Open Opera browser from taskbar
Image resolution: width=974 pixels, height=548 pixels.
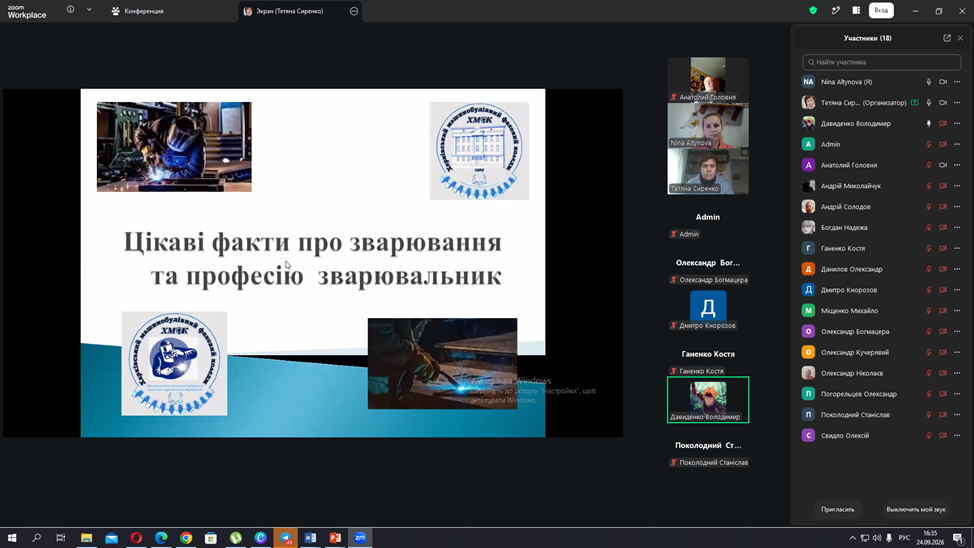[x=136, y=538]
